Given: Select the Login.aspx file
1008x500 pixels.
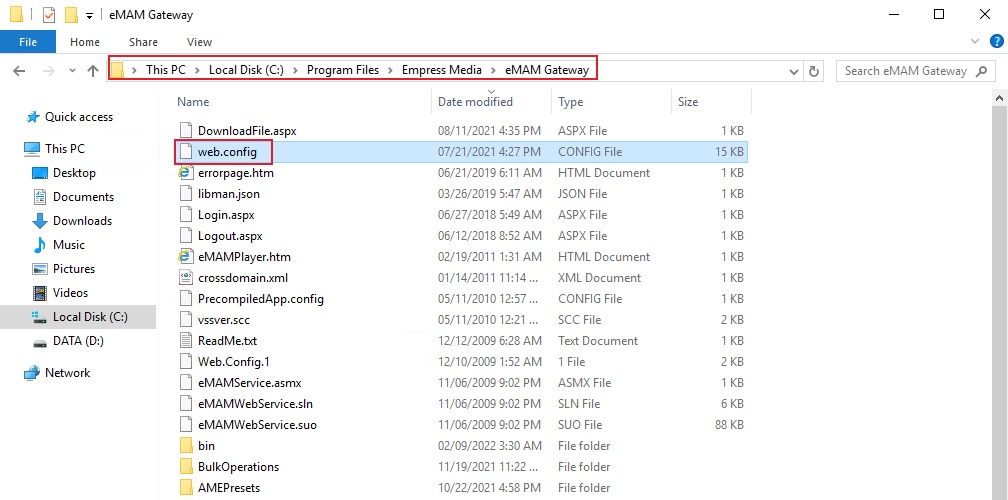Looking at the screenshot, I should tap(226, 215).
